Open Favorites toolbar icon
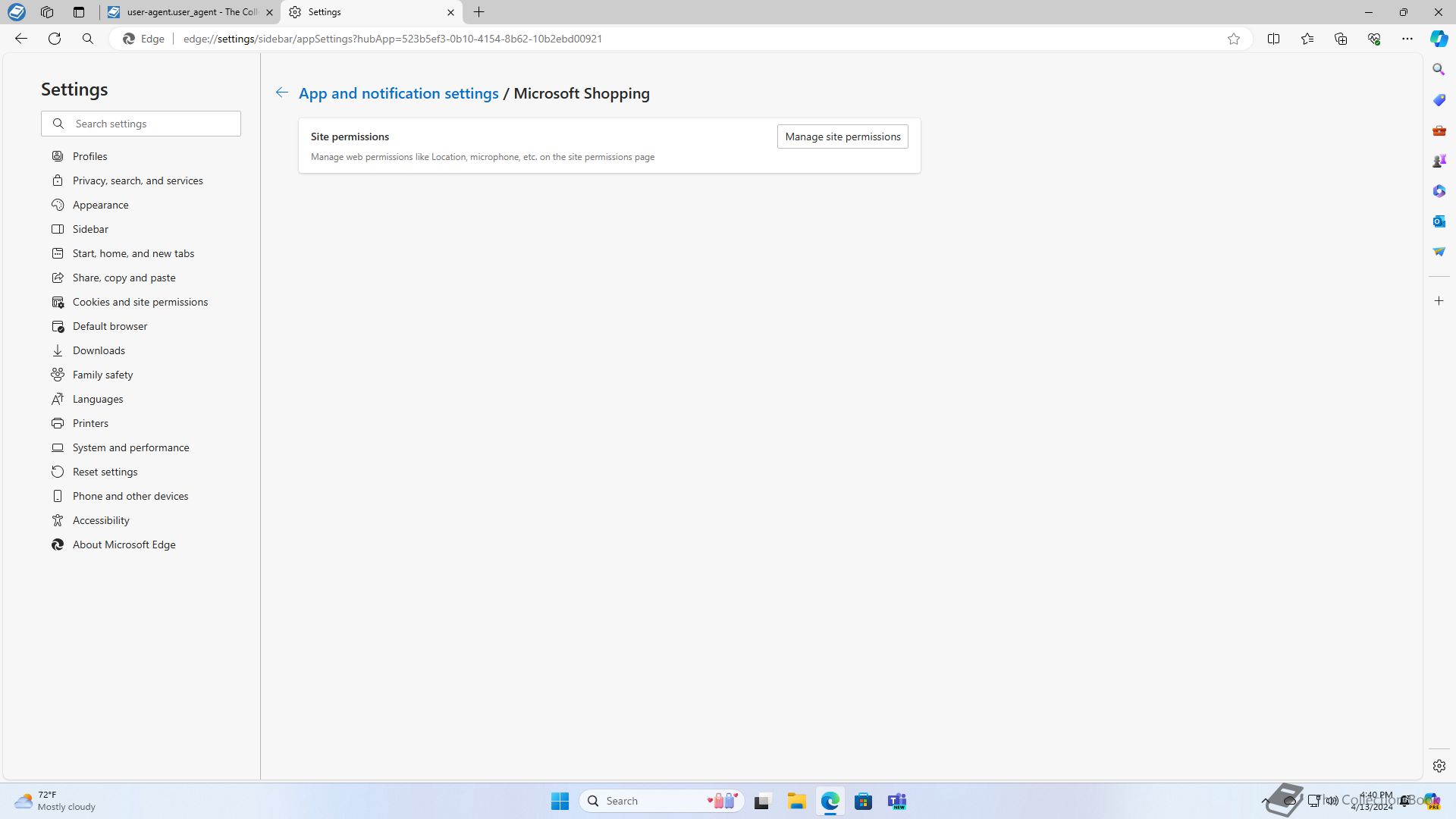 1307,39
